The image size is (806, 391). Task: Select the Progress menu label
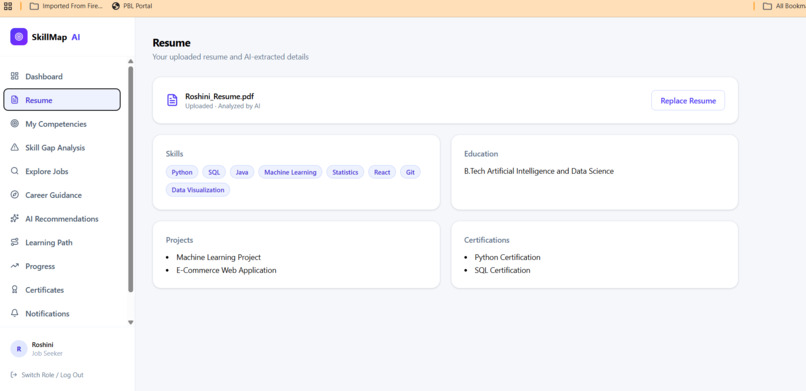click(40, 266)
